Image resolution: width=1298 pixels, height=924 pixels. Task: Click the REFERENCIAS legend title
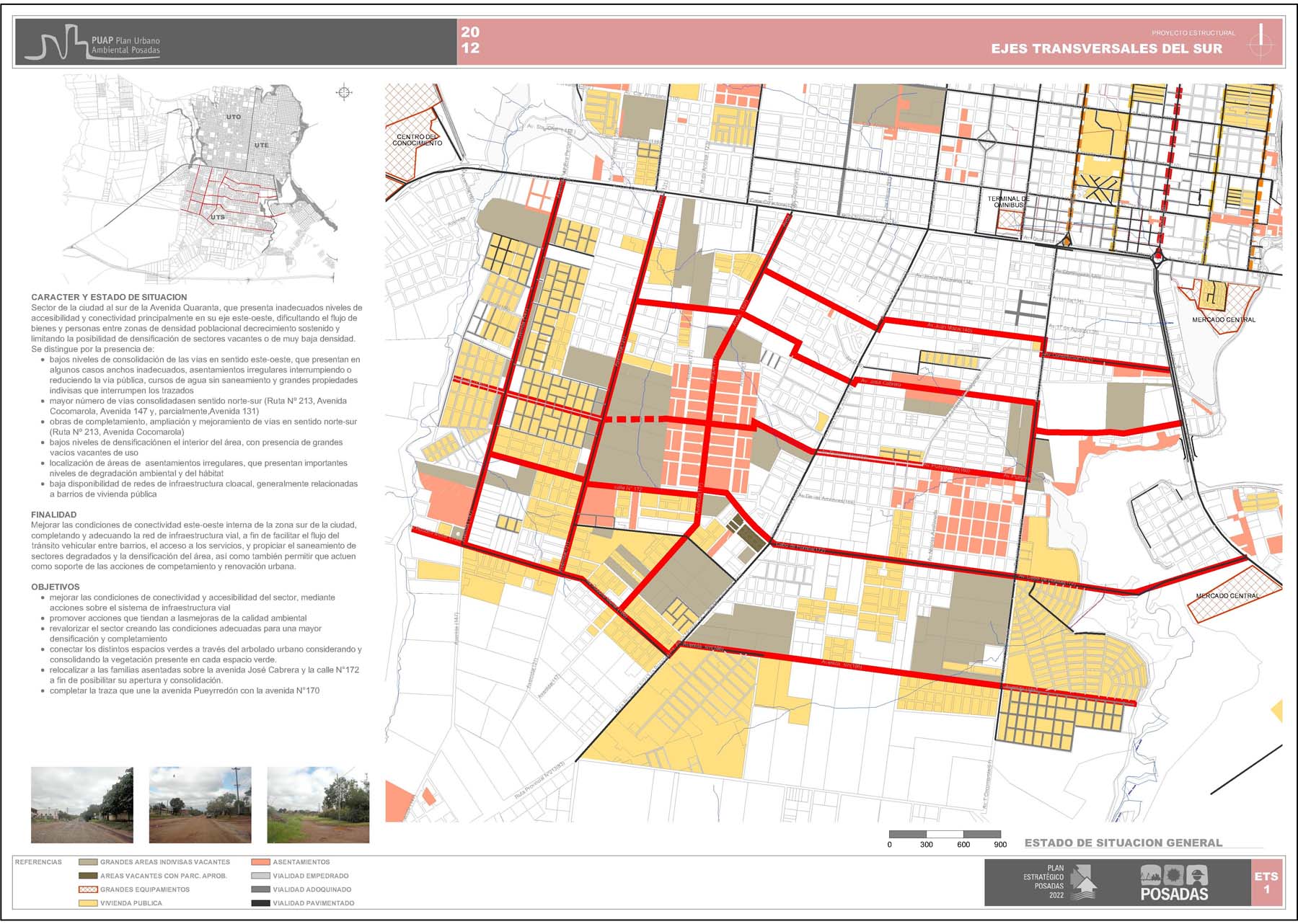point(38,862)
